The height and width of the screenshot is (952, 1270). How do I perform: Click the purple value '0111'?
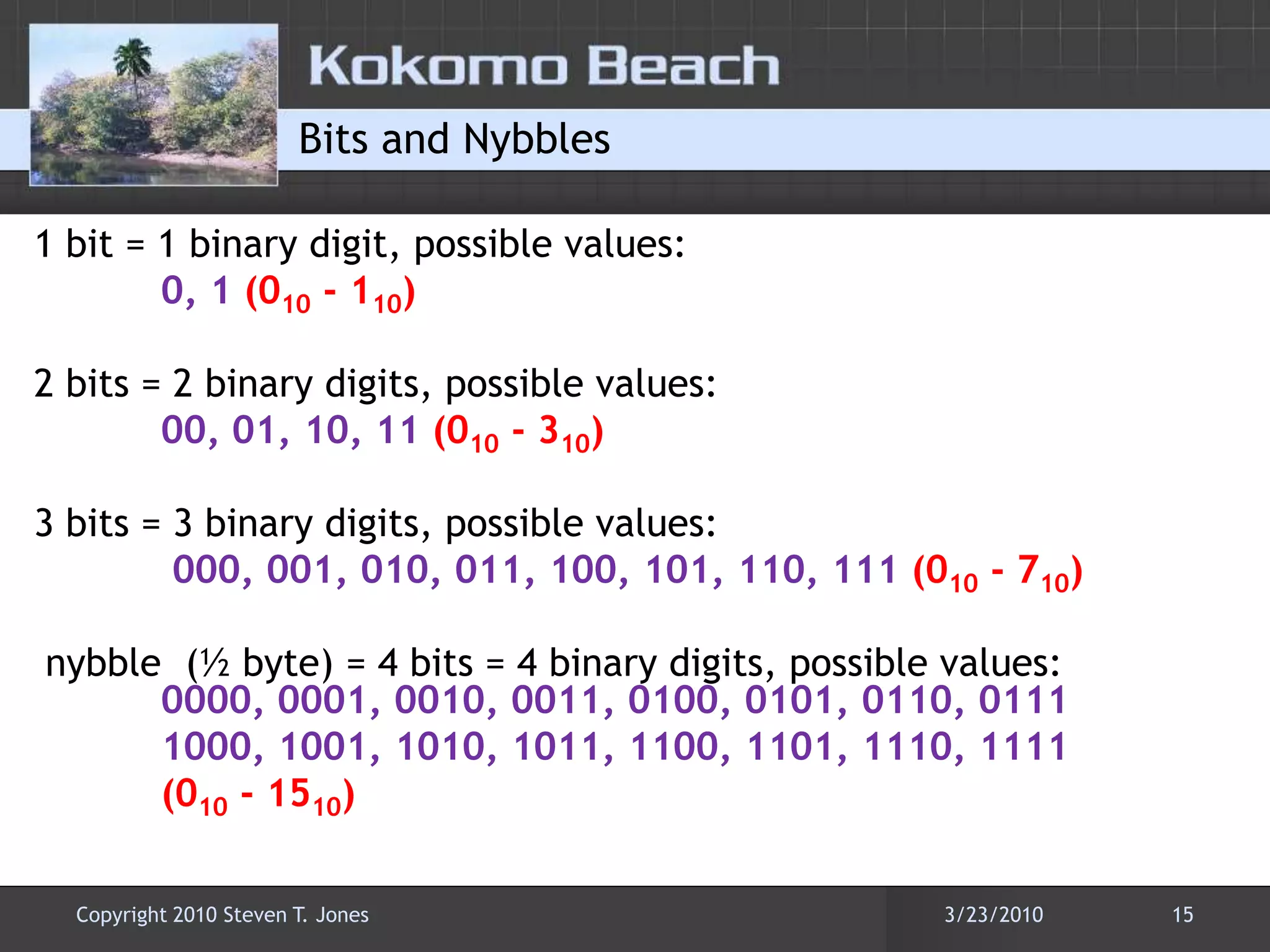(1023, 700)
